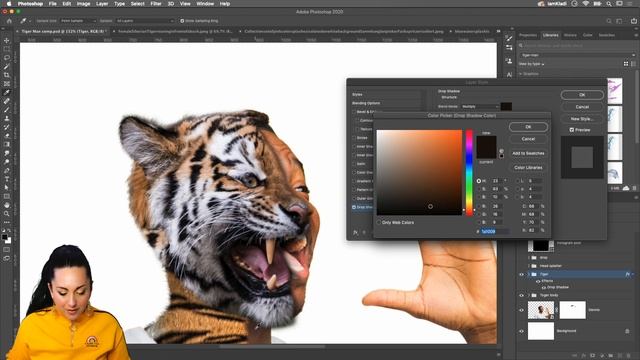The height and width of the screenshot is (360, 640).
Task: Switch to the Properties panel tab
Action: (528, 35)
